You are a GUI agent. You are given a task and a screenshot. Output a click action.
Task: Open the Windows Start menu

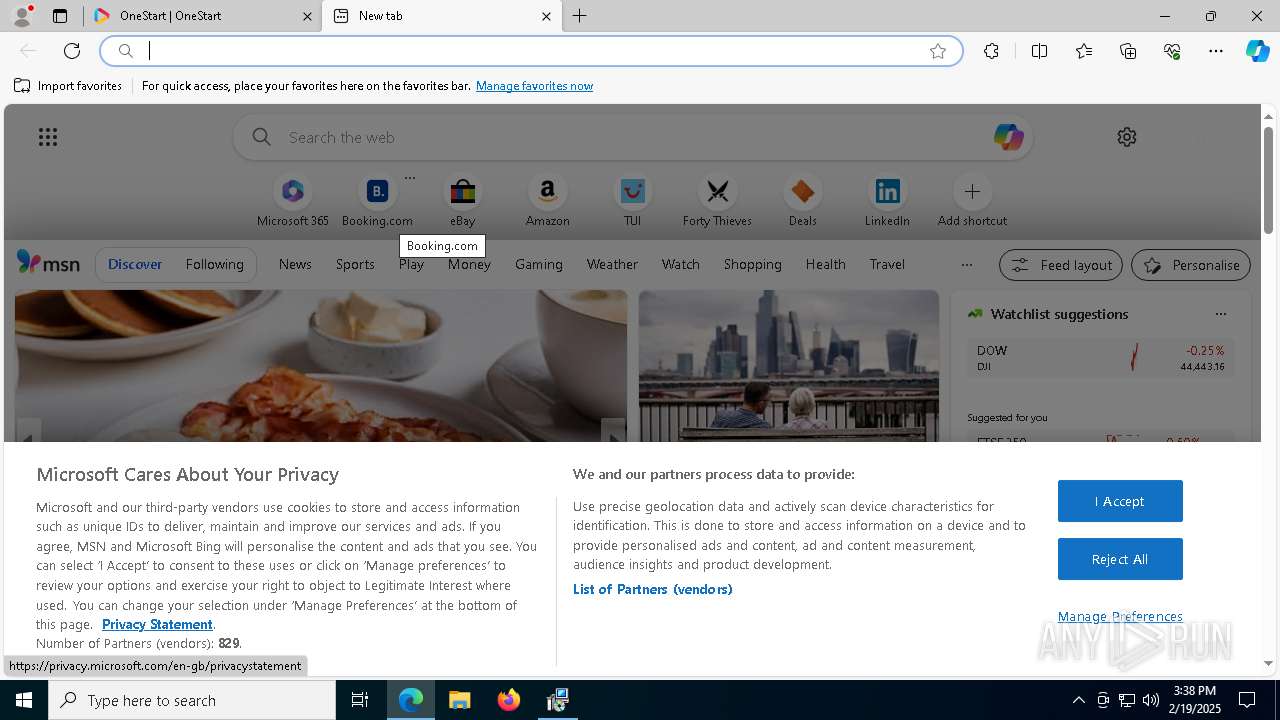[x=24, y=700]
